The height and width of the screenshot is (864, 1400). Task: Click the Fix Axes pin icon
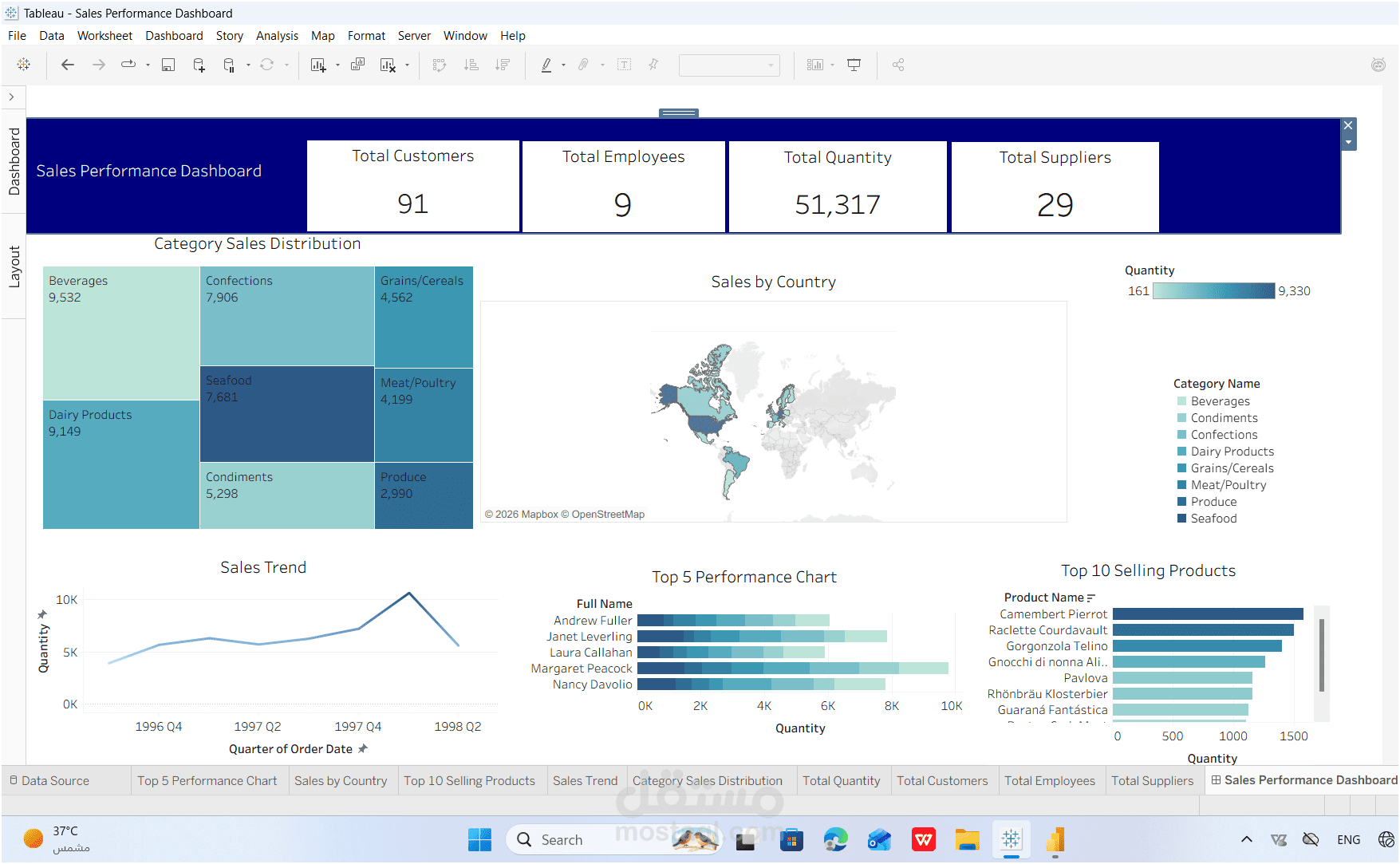coord(654,65)
